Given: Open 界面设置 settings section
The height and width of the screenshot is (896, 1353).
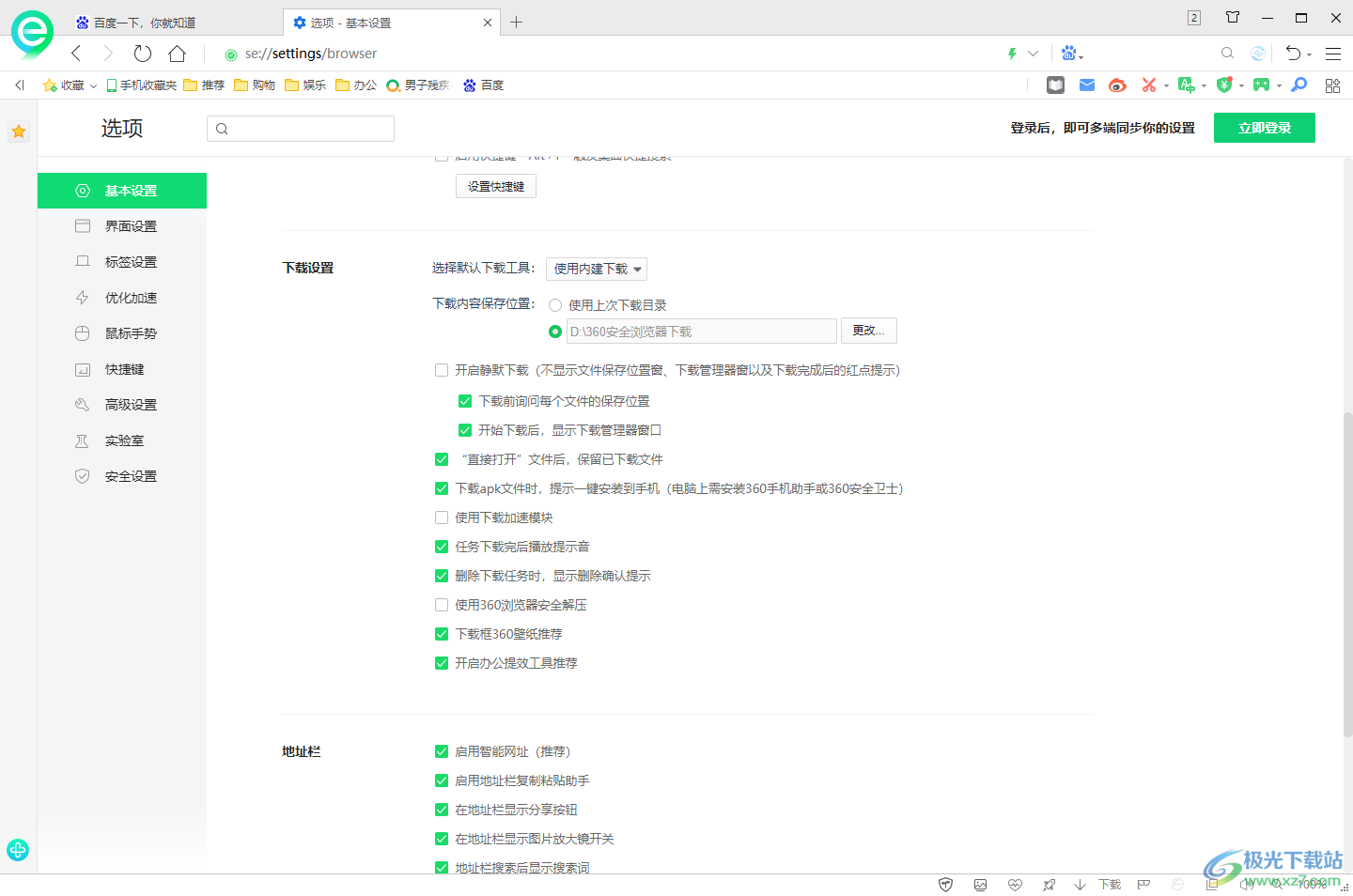Looking at the screenshot, I should point(122,226).
